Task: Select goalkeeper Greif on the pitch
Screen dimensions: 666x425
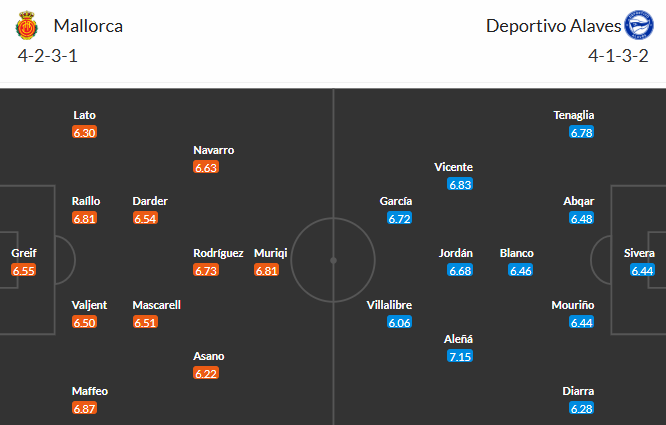Action: [25, 253]
